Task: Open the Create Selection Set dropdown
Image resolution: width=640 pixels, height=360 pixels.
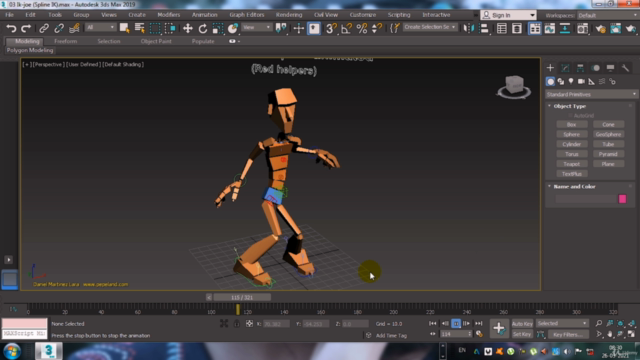Action: point(430,27)
